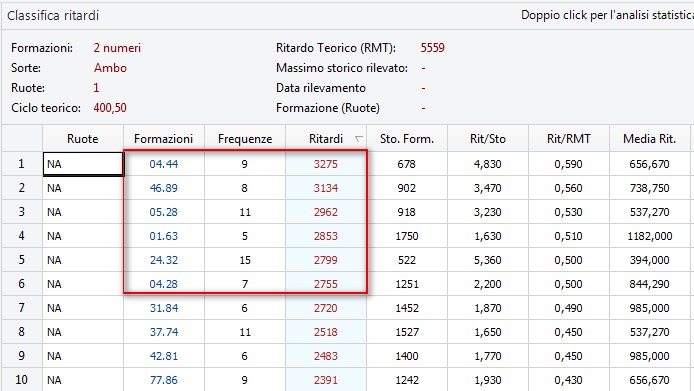Click the NA cell in row 6
The width and height of the screenshot is (694, 391).
(83, 284)
